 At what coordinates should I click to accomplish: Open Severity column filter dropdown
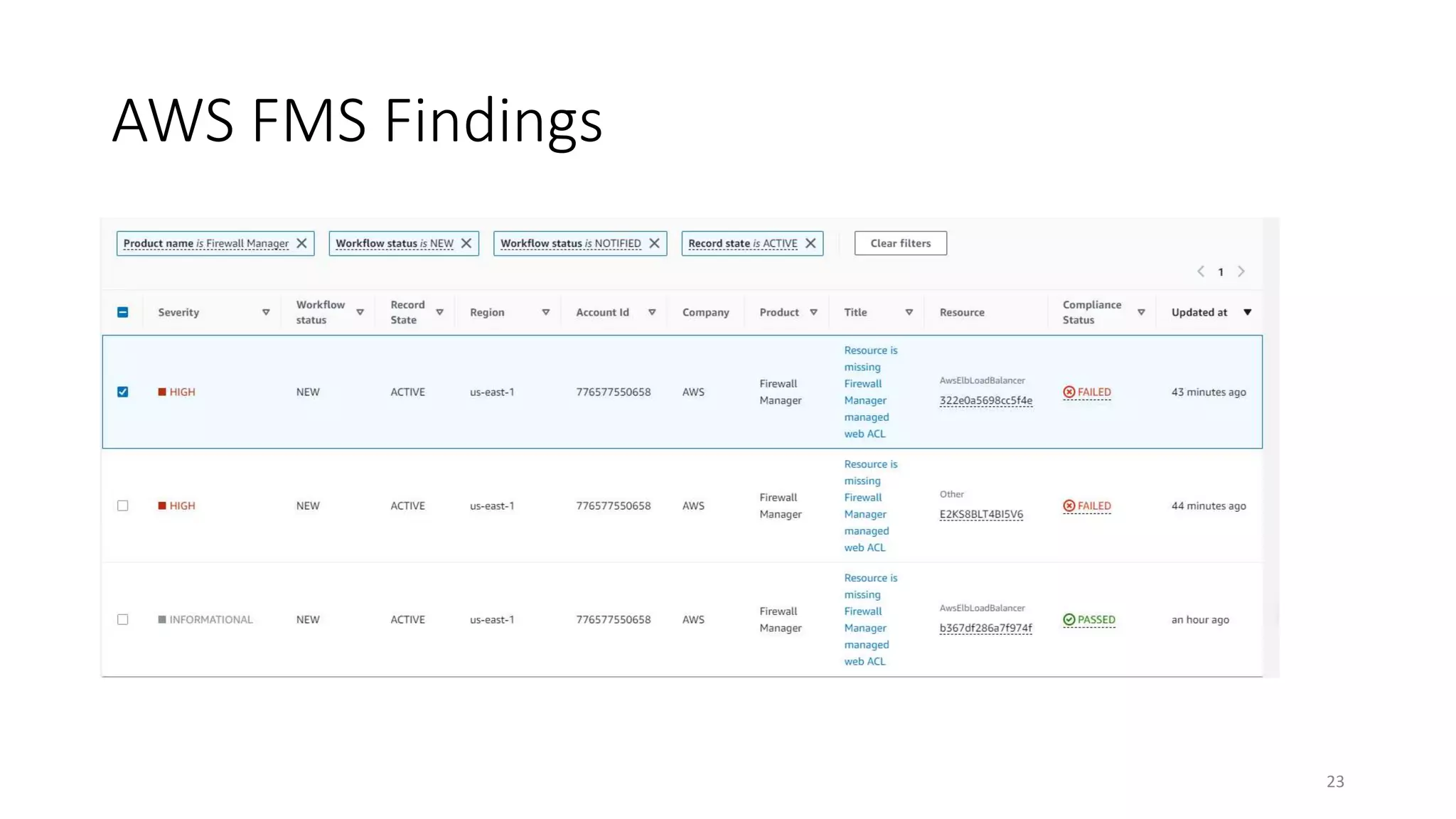coord(266,312)
